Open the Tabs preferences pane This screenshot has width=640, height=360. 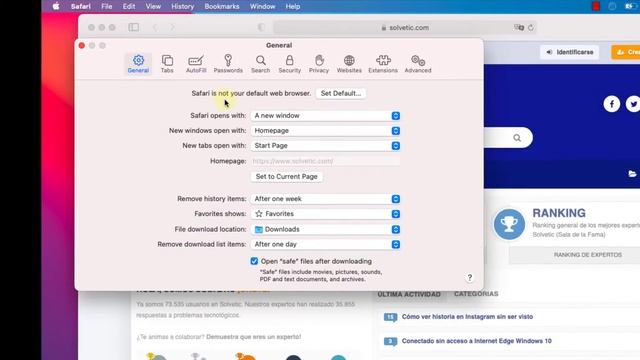167,64
